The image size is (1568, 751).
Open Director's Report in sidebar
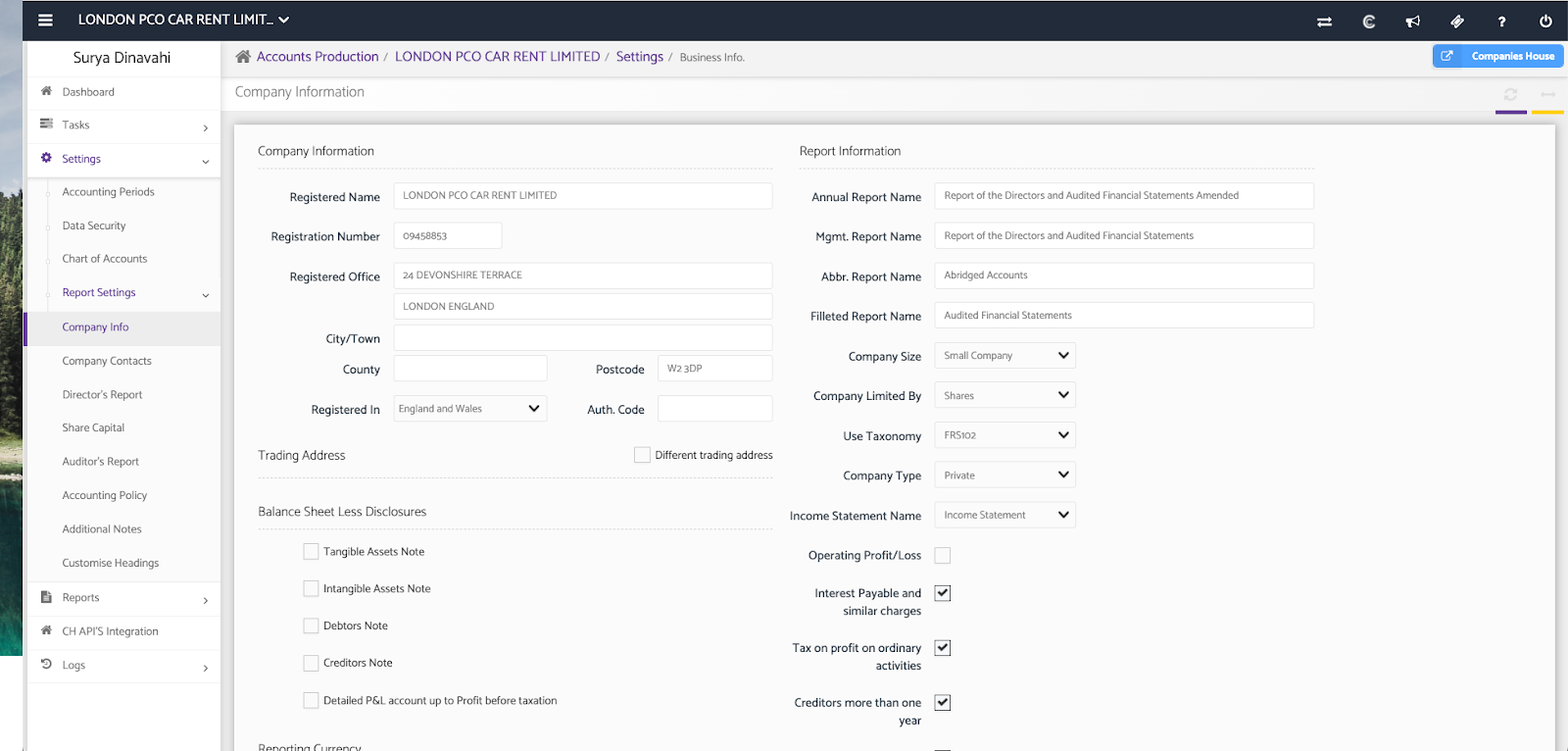click(x=102, y=395)
